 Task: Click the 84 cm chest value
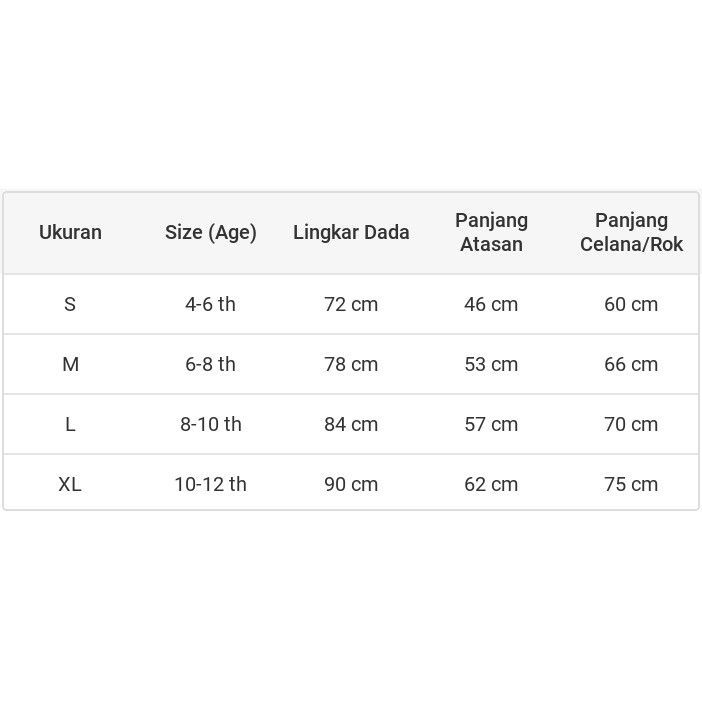tap(351, 424)
